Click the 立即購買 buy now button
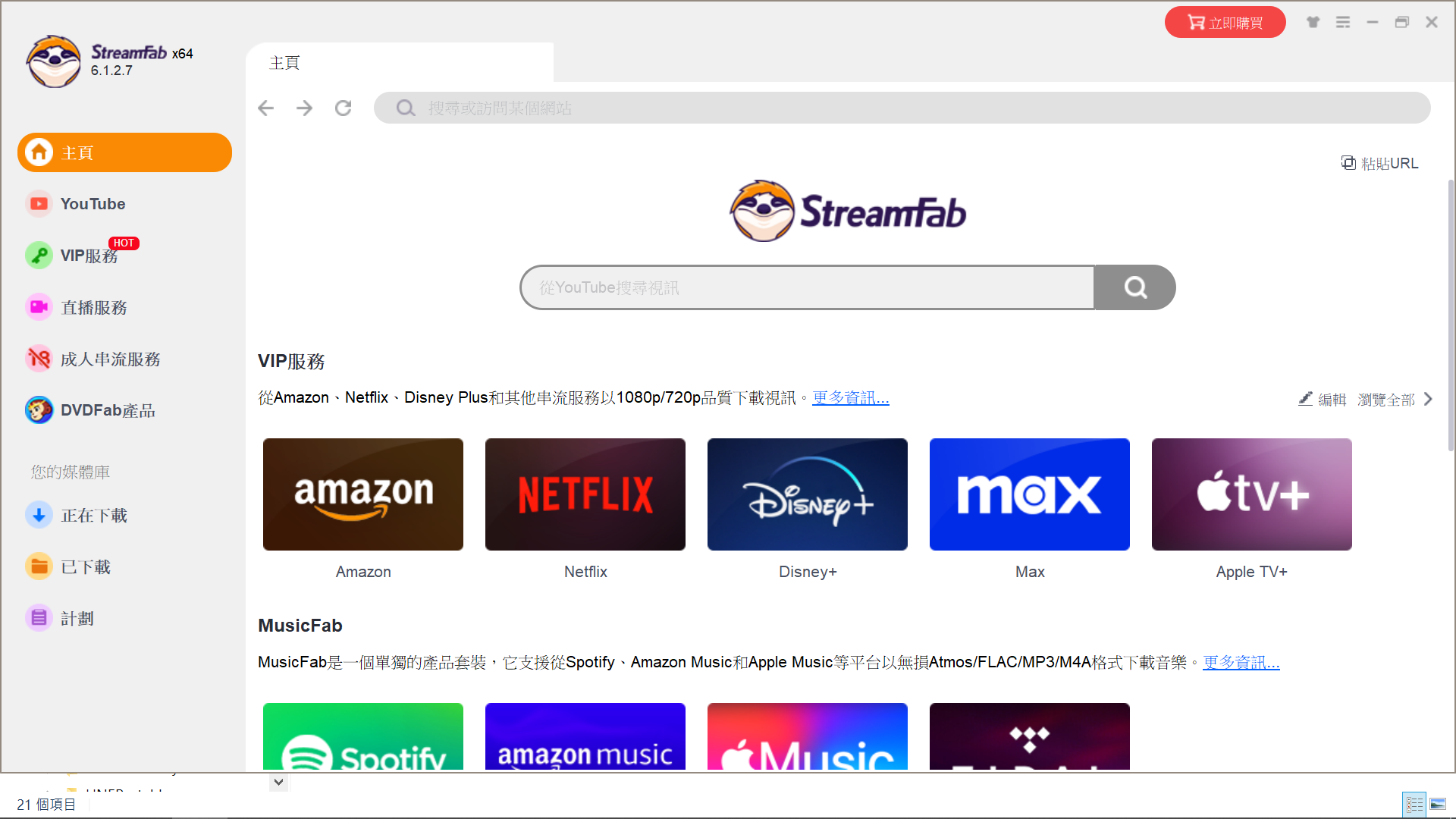 (x=1225, y=23)
